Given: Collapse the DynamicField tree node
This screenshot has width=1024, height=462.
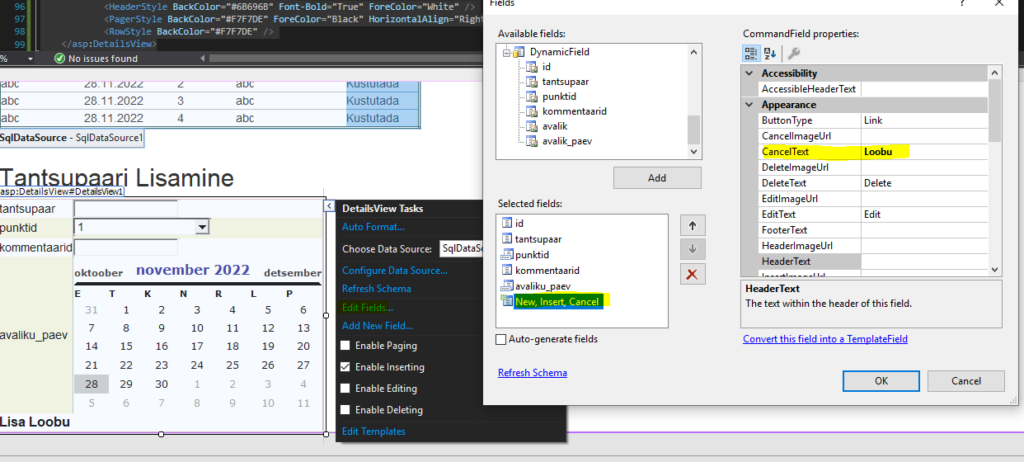Looking at the screenshot, I should click(x=506, y=52).
